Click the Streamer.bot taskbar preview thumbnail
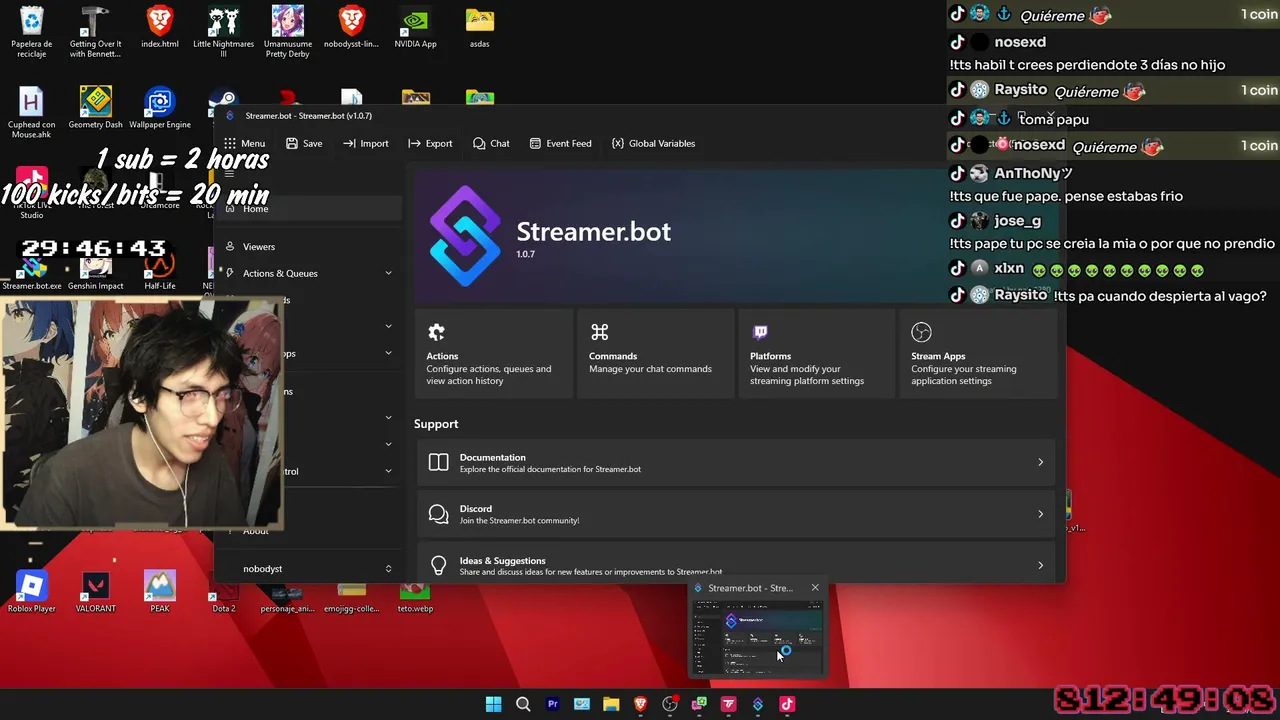This screenshot has width=1280, height=720. tap(758, 637)
